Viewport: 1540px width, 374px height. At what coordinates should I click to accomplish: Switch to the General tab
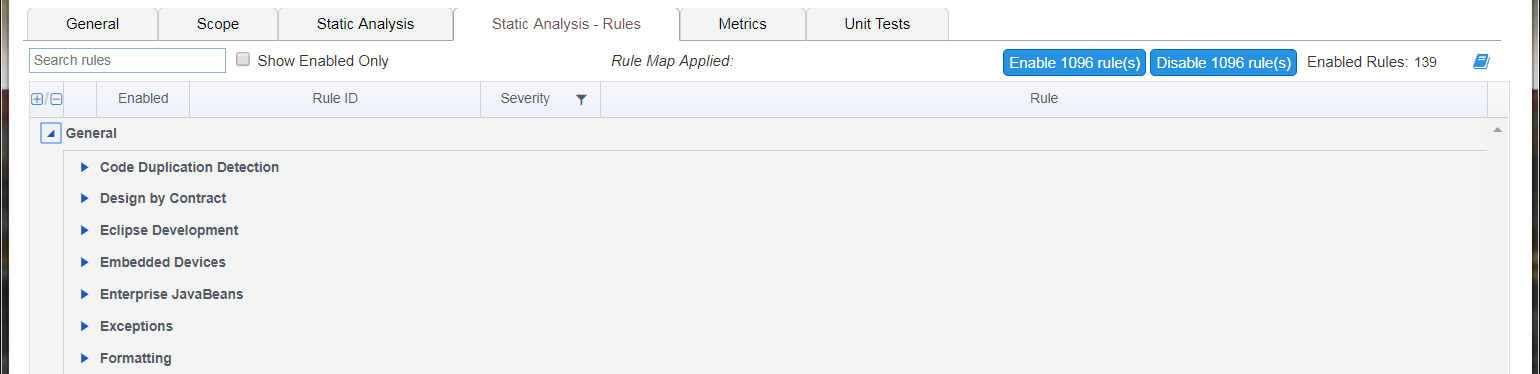[x=92, y=24]
